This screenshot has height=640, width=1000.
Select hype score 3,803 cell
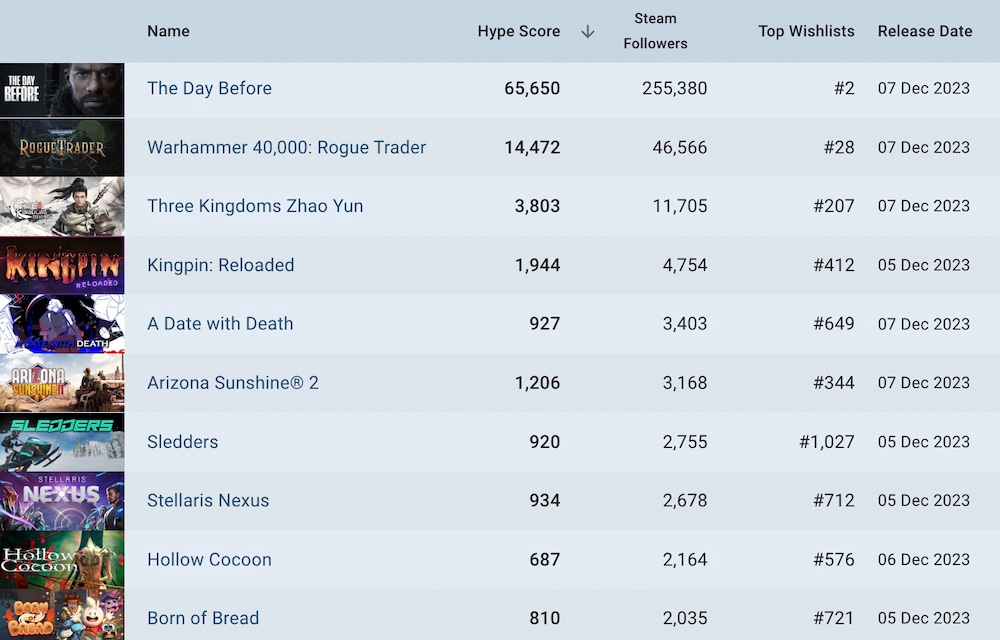(x=537, y=206)
